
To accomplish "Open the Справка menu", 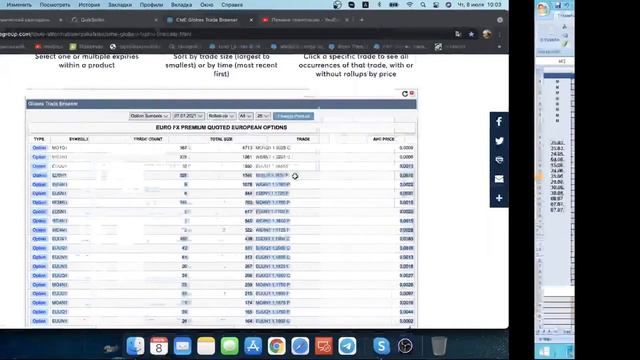I will coord(232,4).
